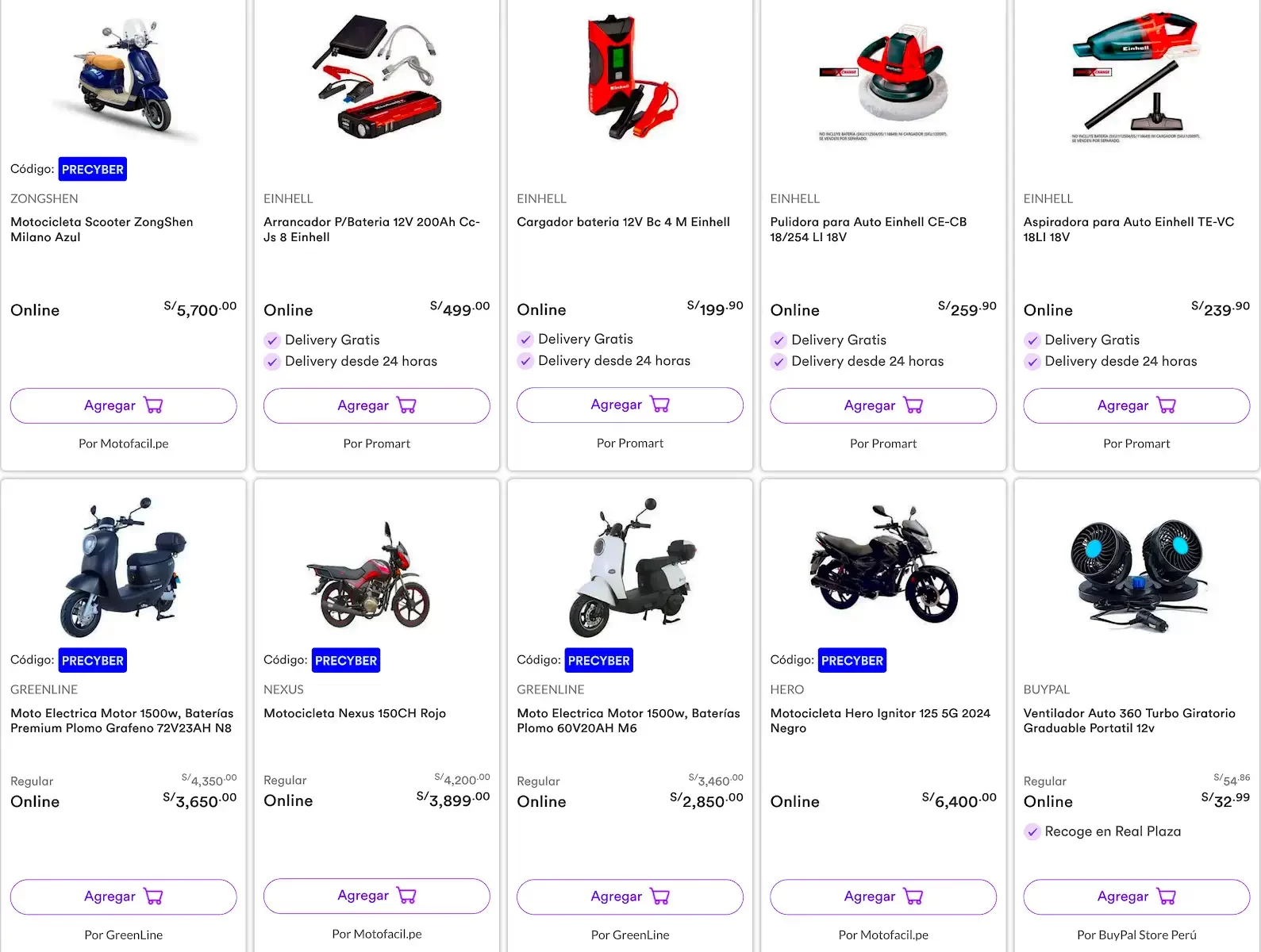Open Ventilador Auto 360 Turbo Giratorio title

[x=1128, y=720]
